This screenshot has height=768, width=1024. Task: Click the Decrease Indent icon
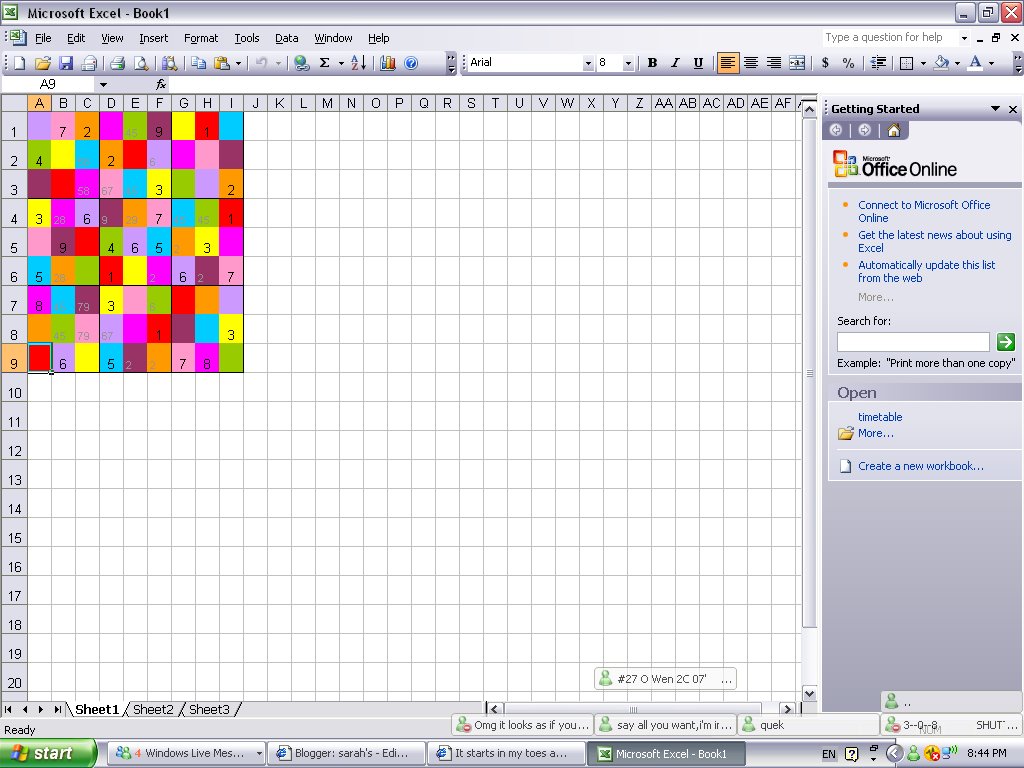click(878, 63)
